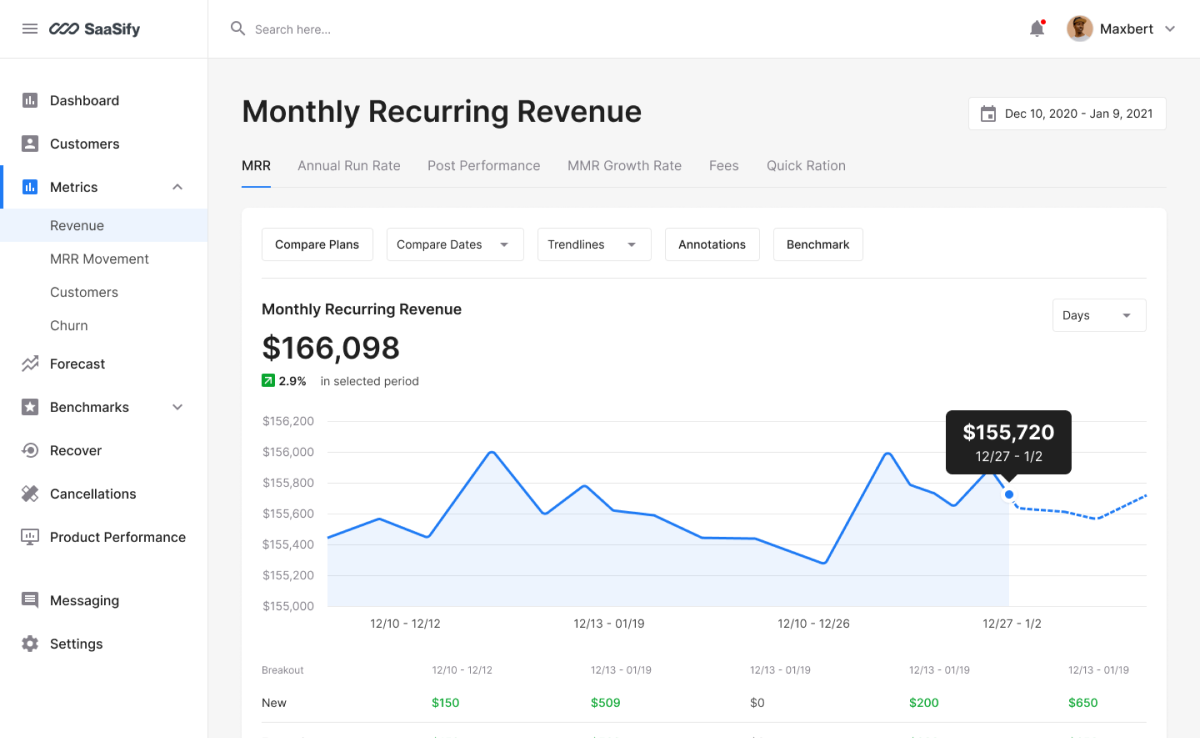Click the Compare Plans button
This screenshot has height=738, width=1200.
pos(317,245)
